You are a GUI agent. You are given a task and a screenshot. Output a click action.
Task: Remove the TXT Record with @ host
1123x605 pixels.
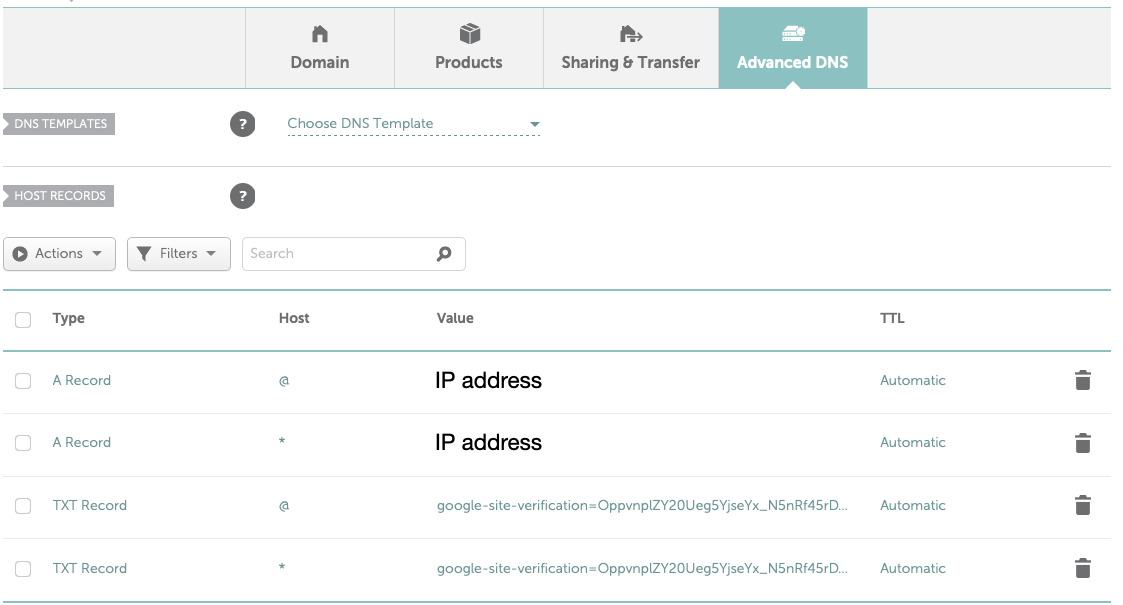click(1082, 505)
